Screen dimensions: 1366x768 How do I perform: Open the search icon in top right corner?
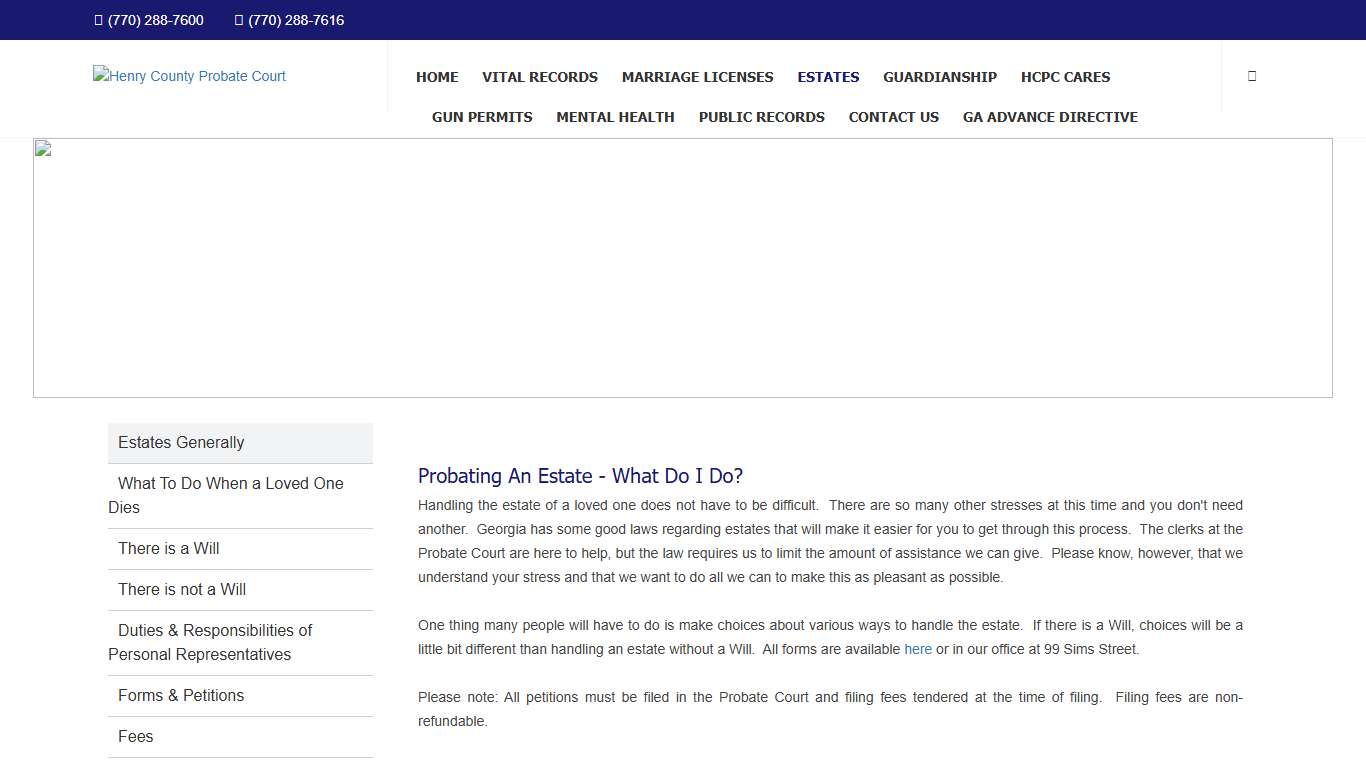(x=1251, y=75)
